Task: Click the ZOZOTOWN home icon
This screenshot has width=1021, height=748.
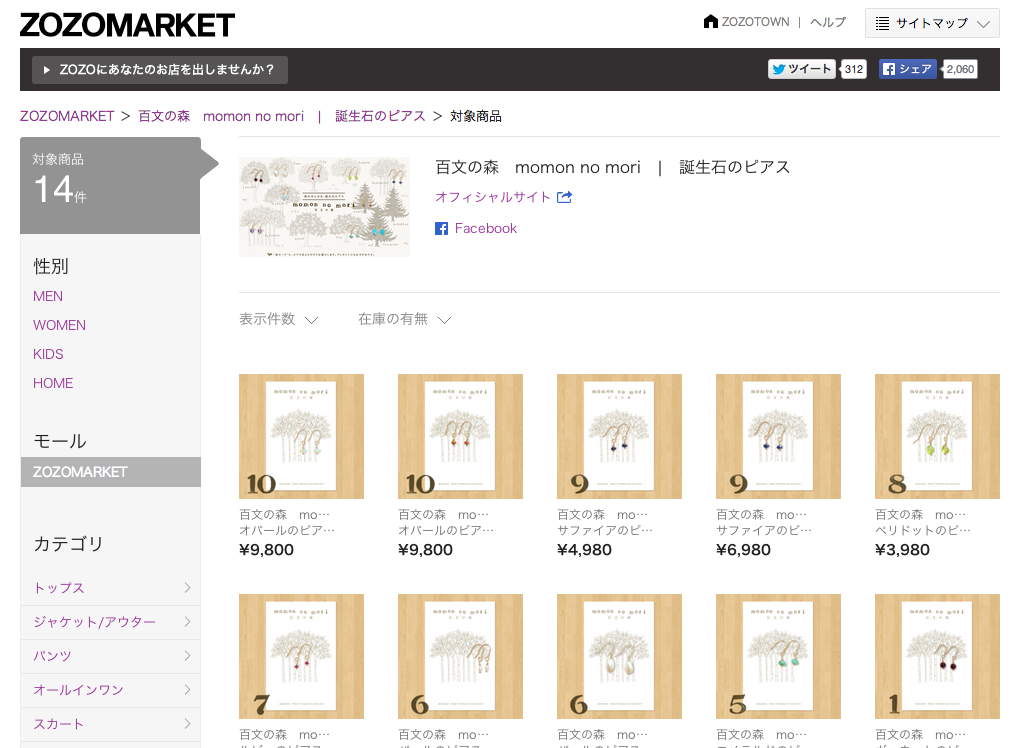Action: point(710,21)
